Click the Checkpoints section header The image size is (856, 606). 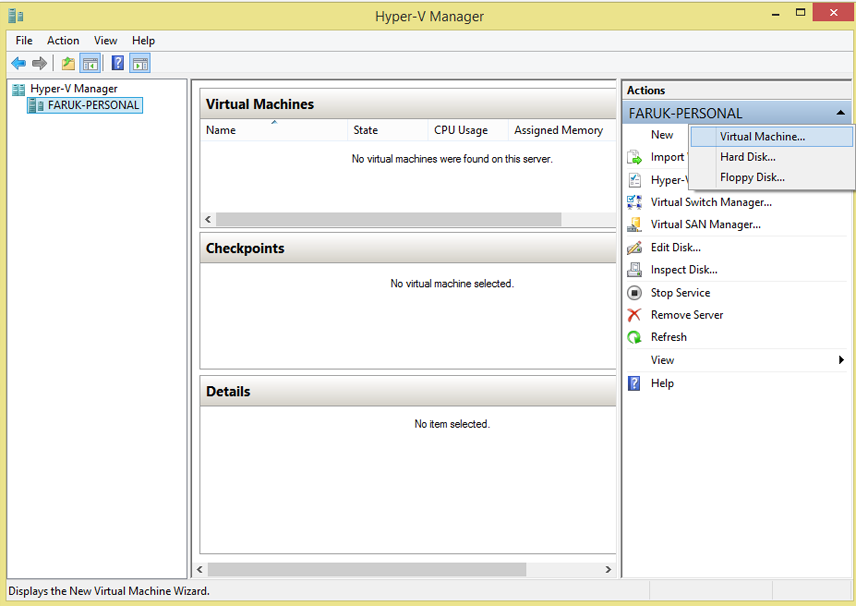(x=408, y=248)
